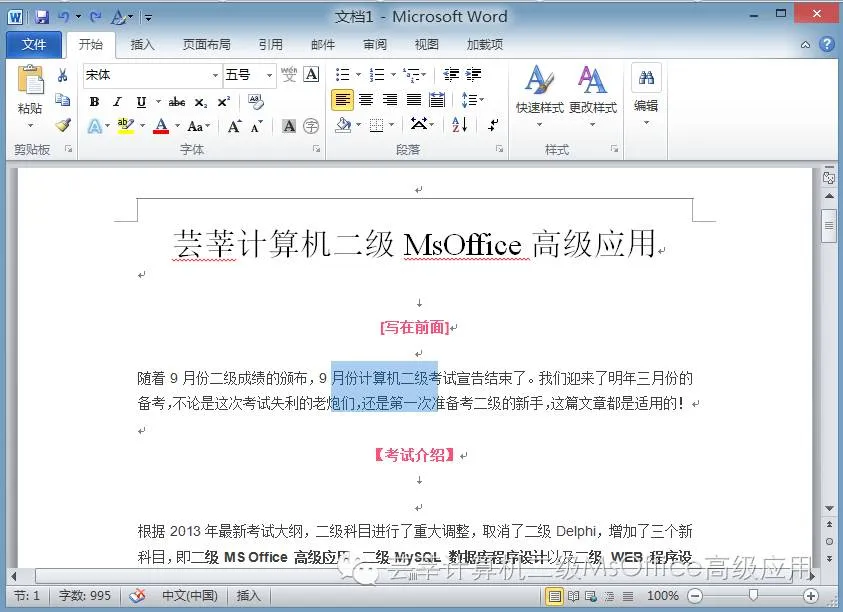Image resolution: width=843 pixels, height=612 pixels.
Task: Expand the Font dialog launcher
Action: pos(317,149)
